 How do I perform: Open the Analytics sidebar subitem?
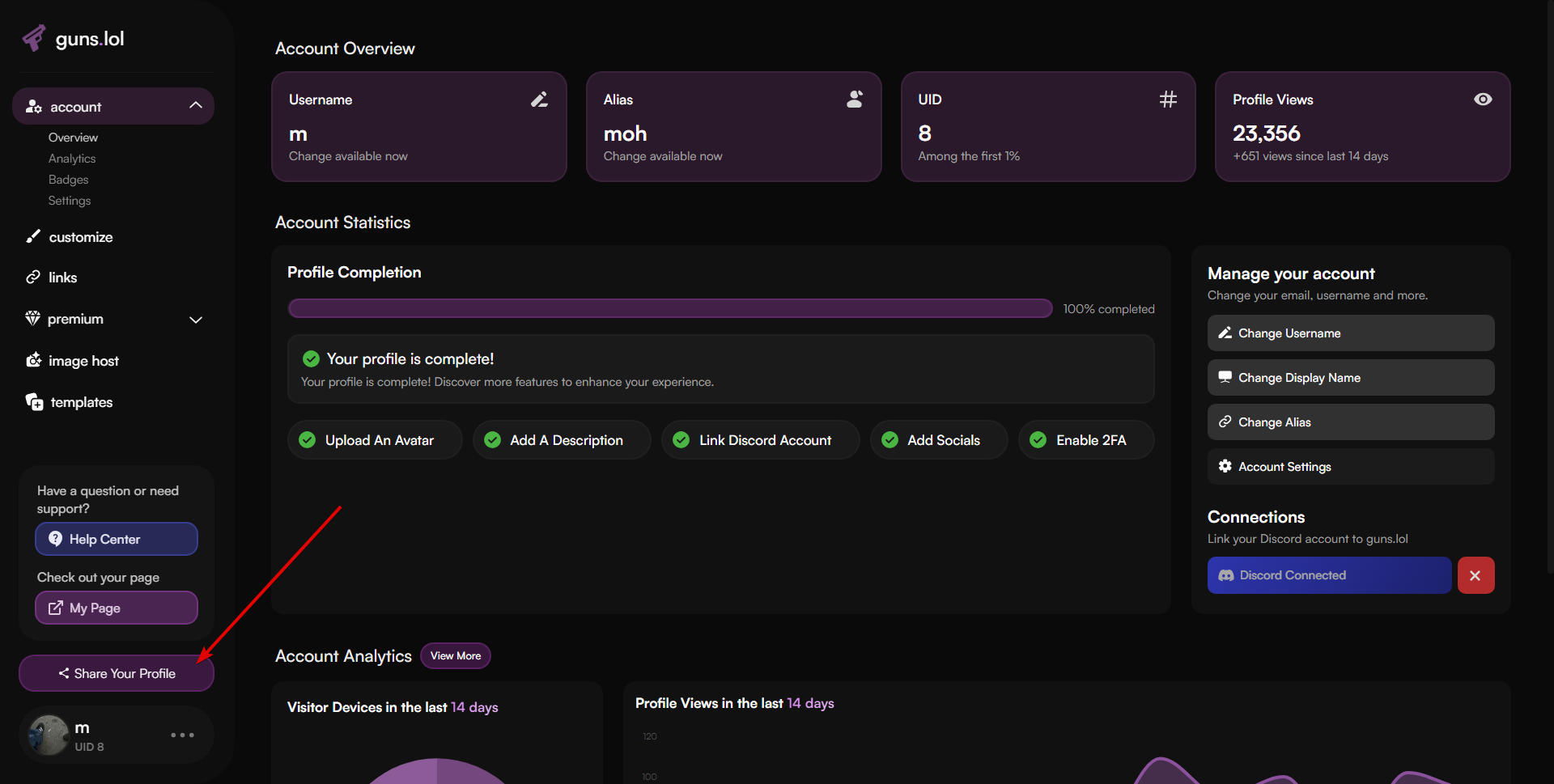pyautogui.click(x=72, y=159)
